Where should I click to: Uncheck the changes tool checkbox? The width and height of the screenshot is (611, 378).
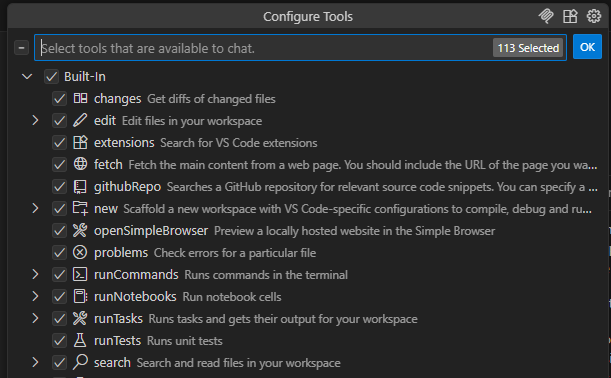click(59, 99)
